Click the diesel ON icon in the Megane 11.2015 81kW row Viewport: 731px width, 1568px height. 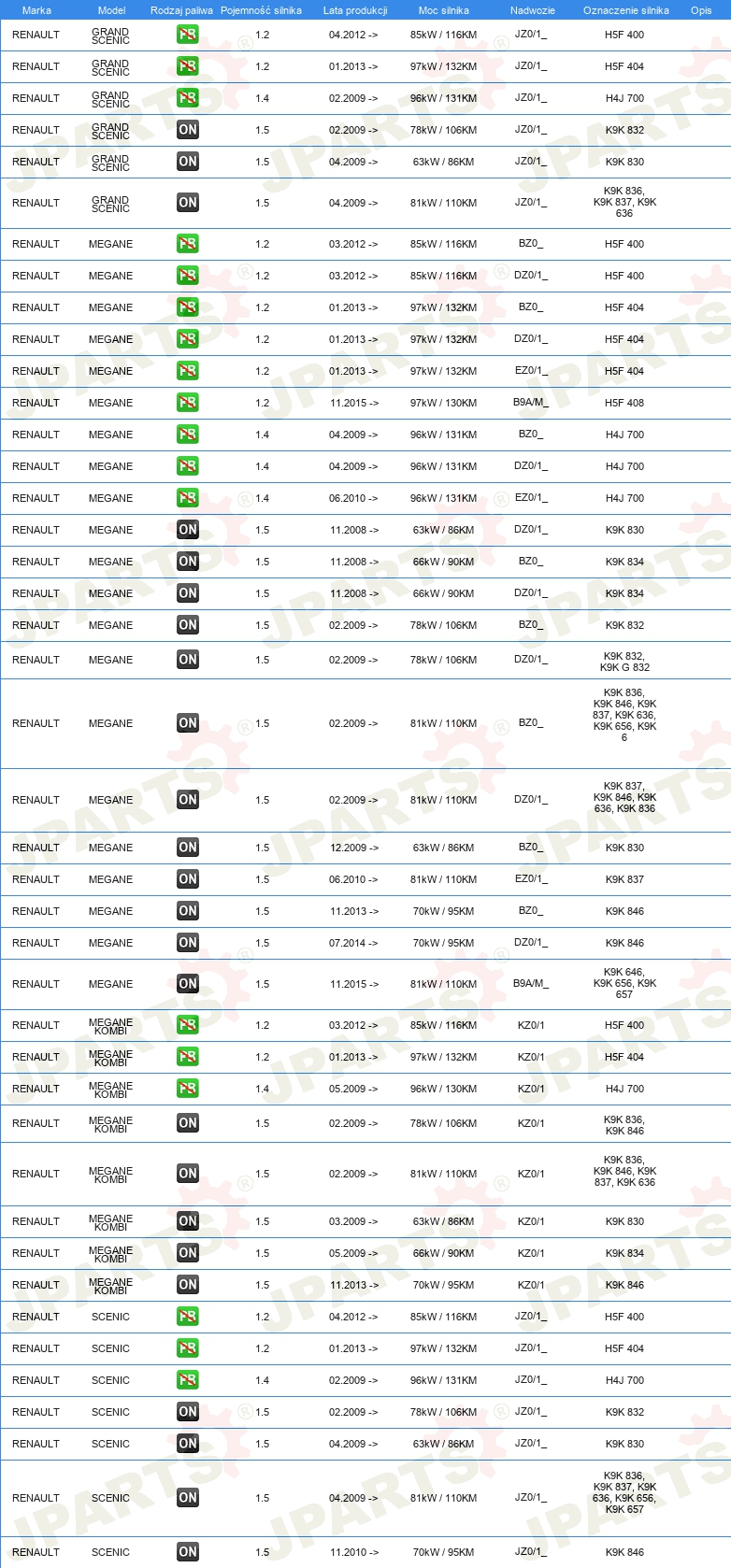(188, 984)
